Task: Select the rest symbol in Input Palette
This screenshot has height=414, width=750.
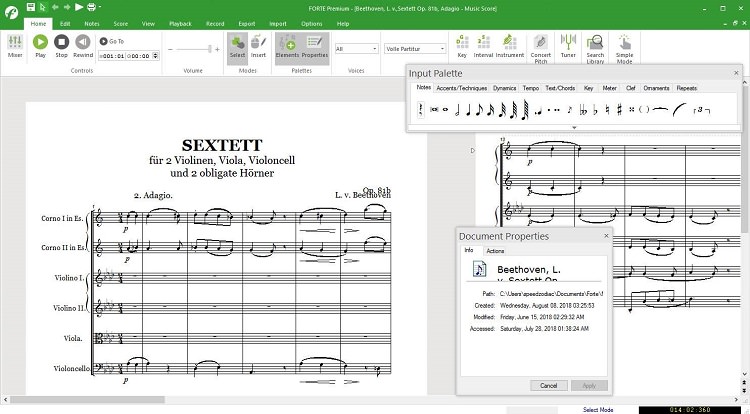Action: (420, 109)
